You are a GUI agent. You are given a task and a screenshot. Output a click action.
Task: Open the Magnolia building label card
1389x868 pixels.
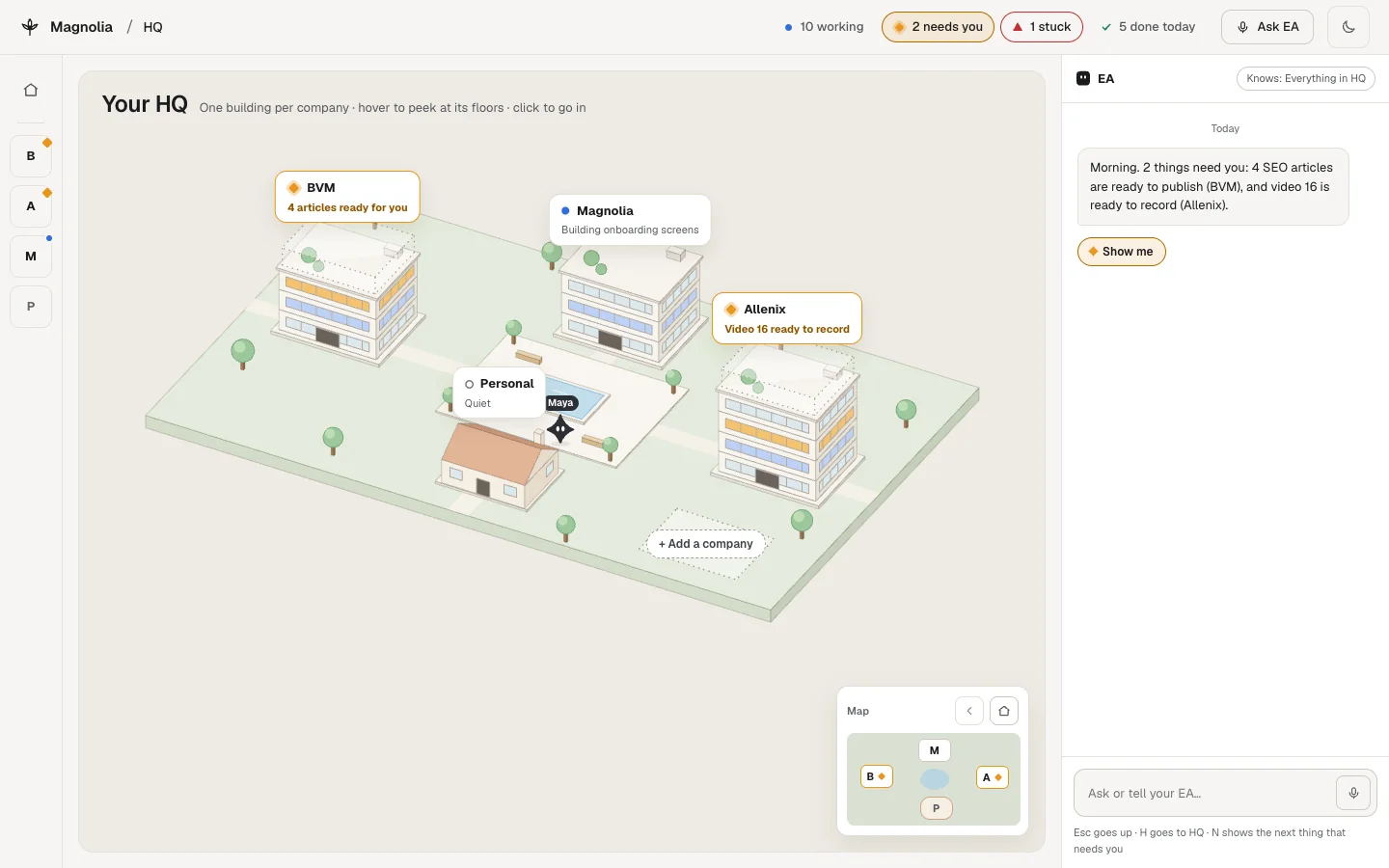630,220
